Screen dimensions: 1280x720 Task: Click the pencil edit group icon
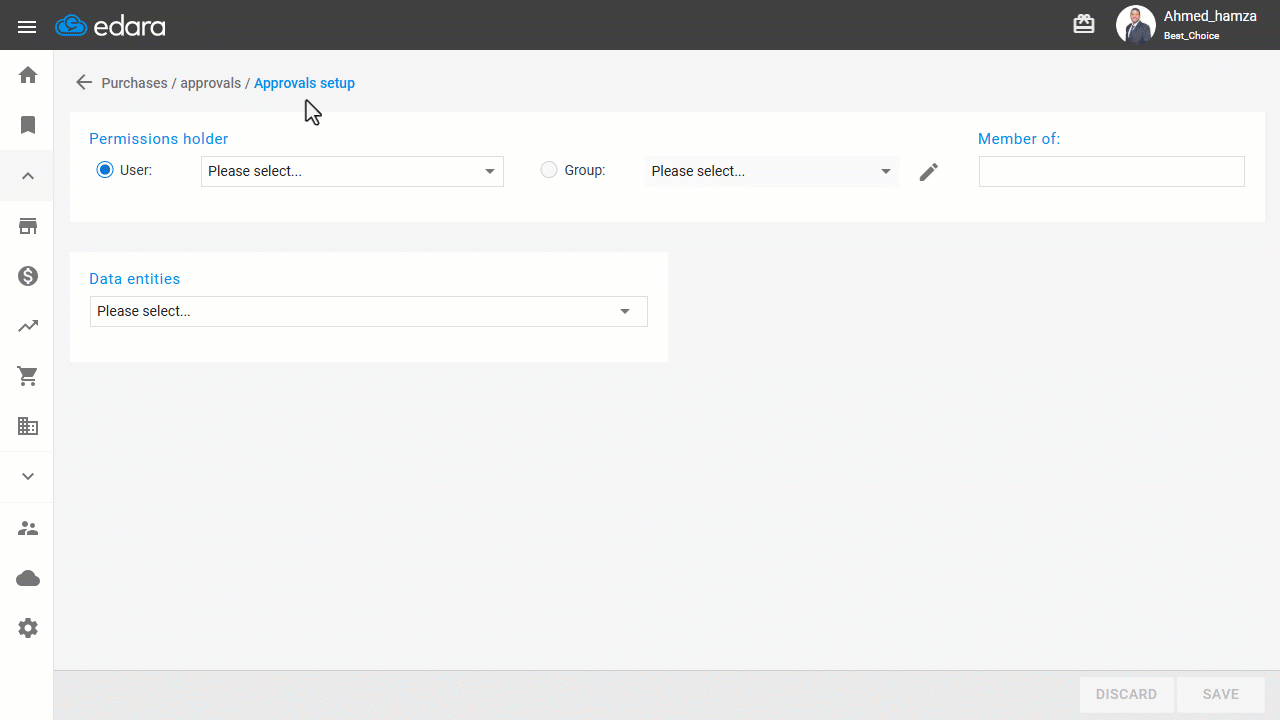coord(929,172)
